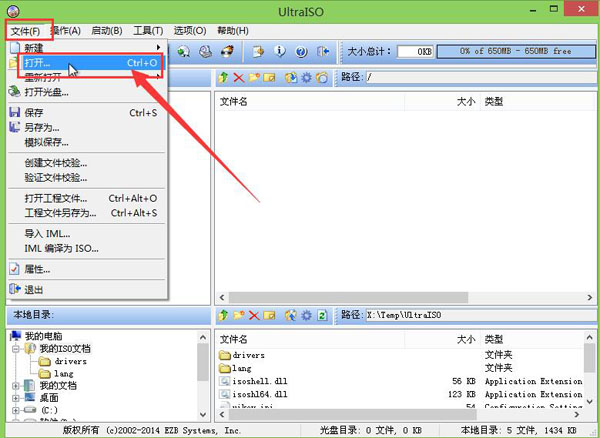
Task: Click the extract icon in ISO pane toolbar
Action: pyautogui.click(x=291, y=78)
